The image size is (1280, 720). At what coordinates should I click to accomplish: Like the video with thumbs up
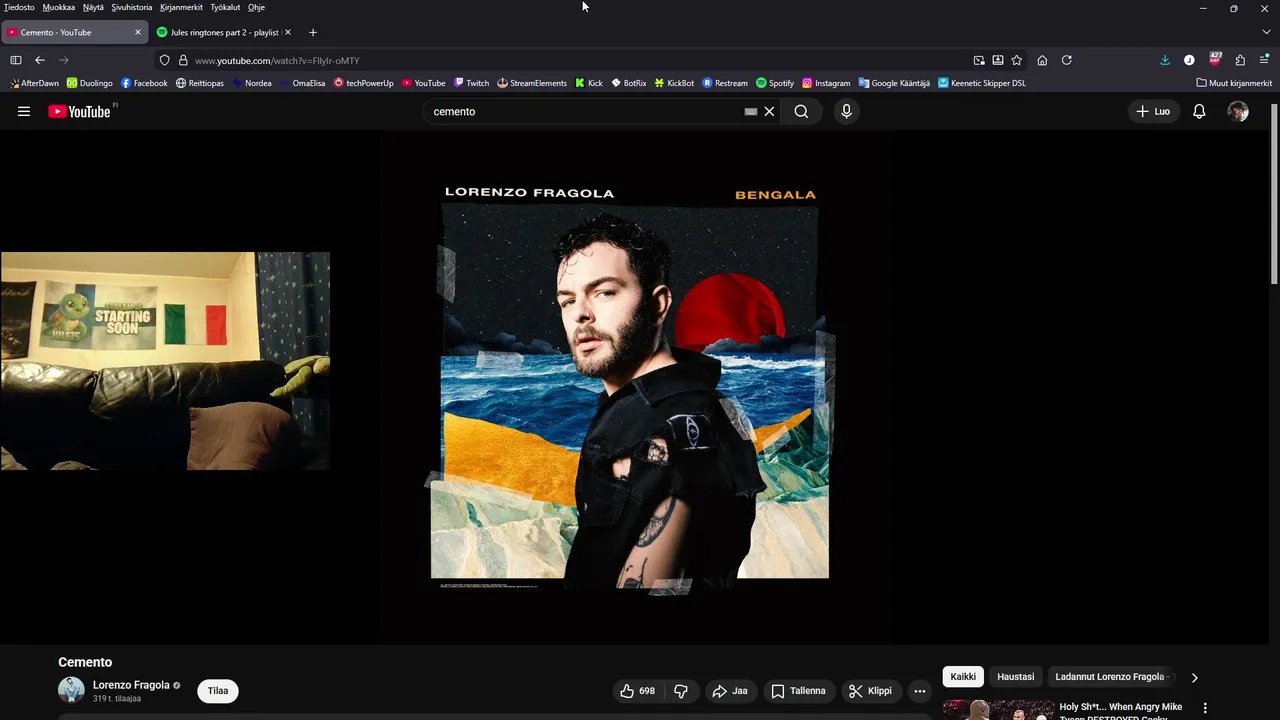coord(637,691)
